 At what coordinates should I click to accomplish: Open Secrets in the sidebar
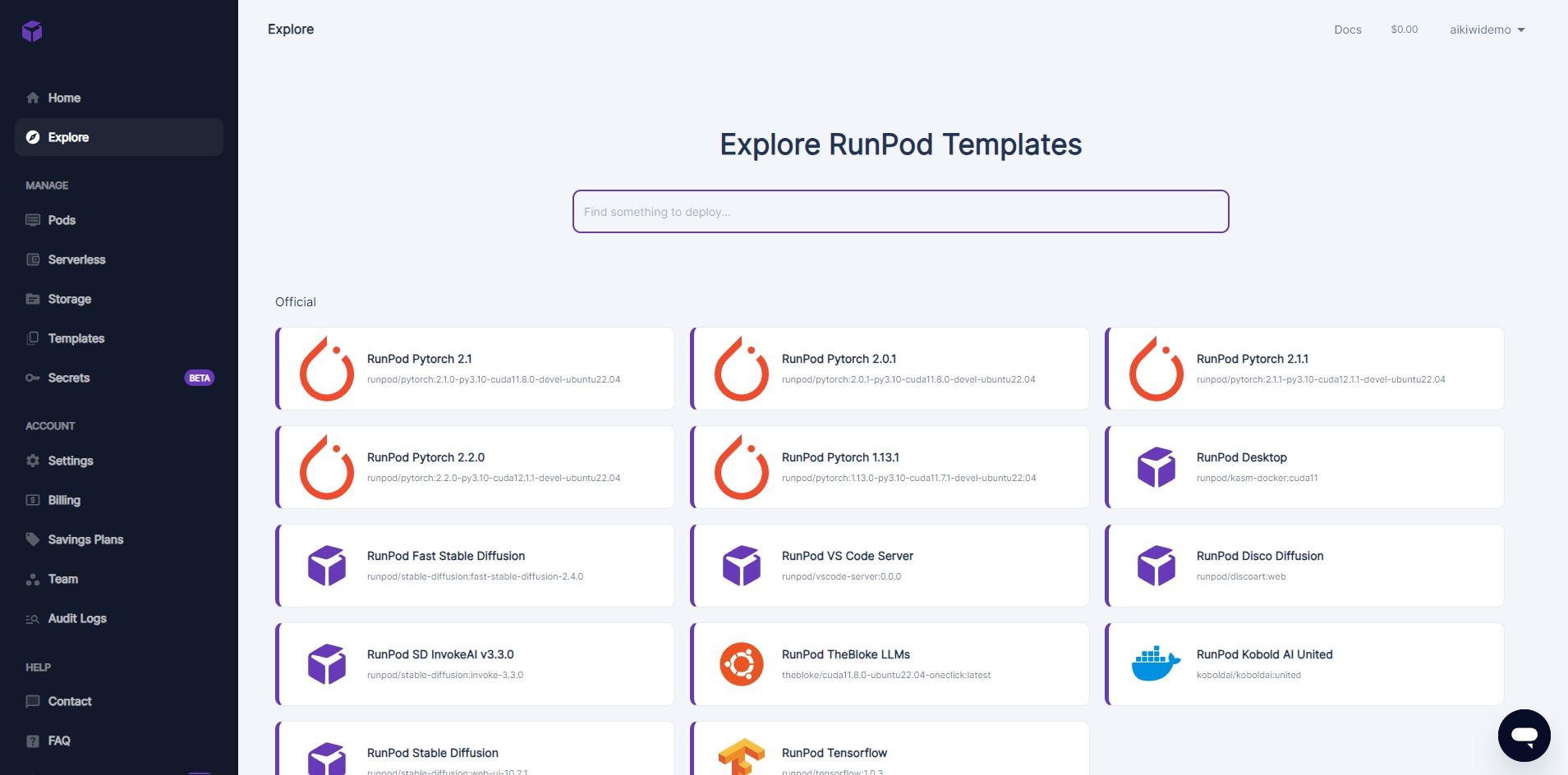119,378
